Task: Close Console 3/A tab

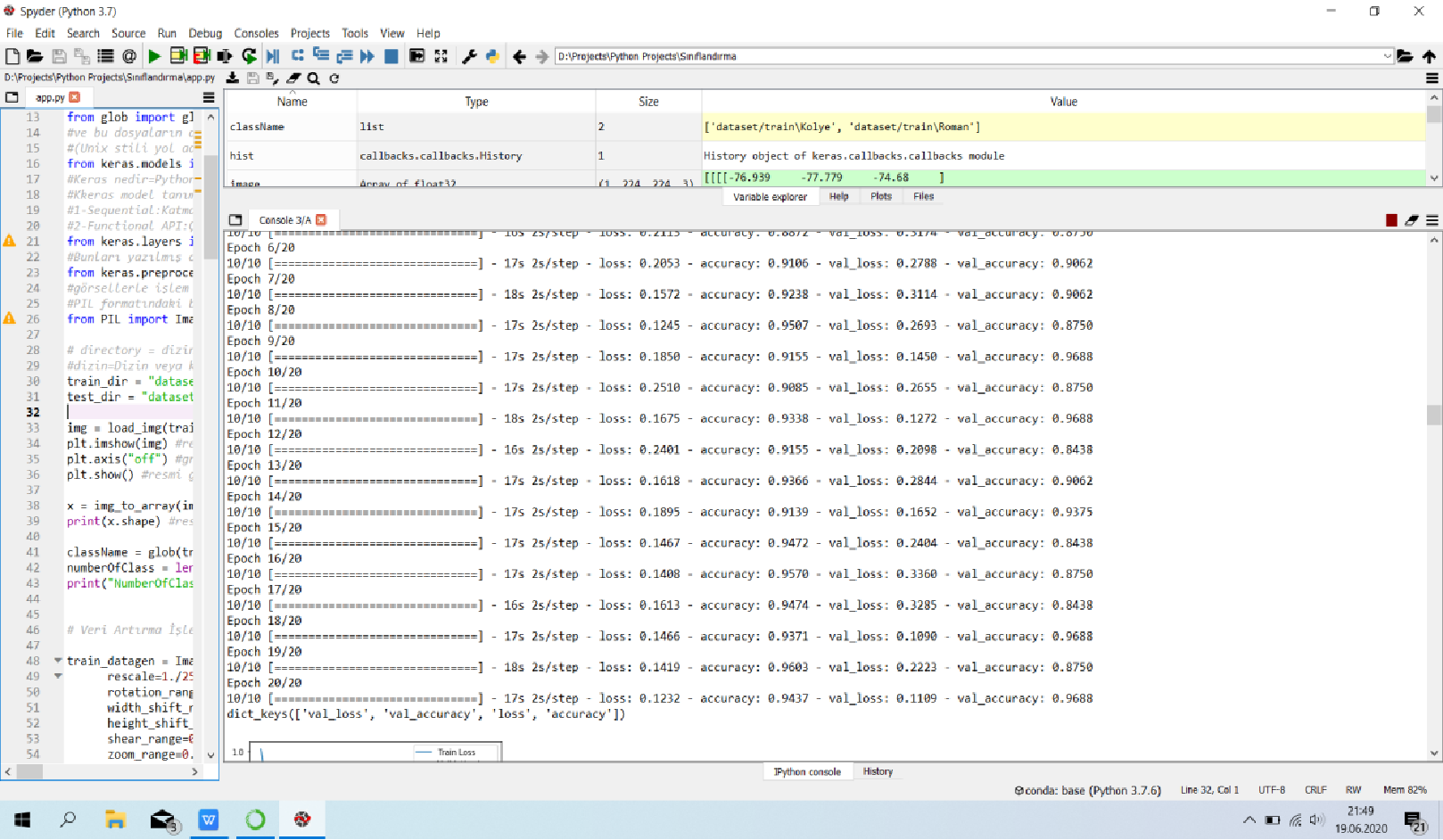Action: pos(321,220)
